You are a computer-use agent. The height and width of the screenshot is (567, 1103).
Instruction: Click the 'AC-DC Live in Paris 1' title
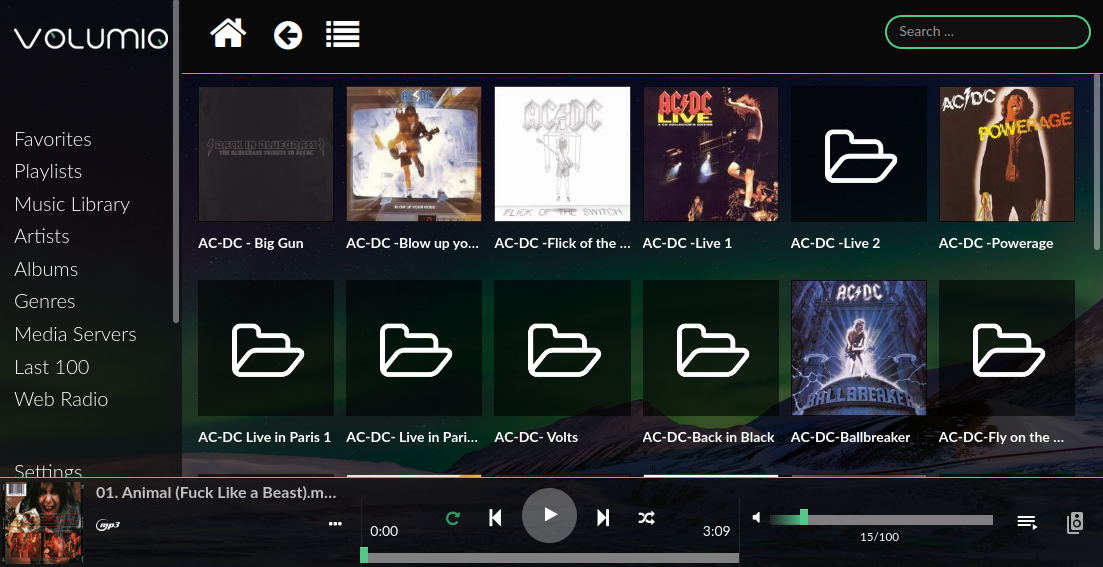click(264, 438)
